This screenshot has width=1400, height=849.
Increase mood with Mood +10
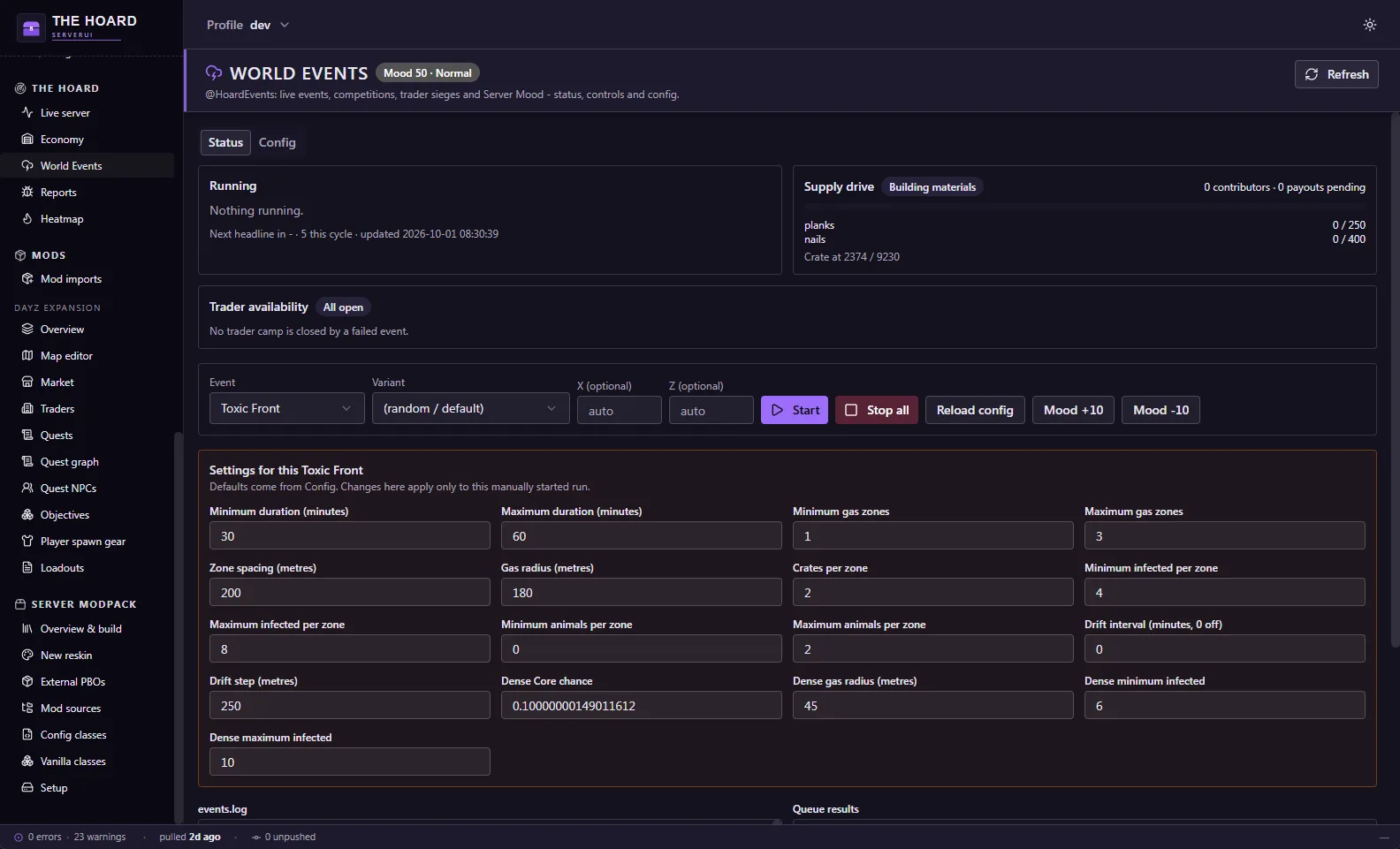(1073, 410)
